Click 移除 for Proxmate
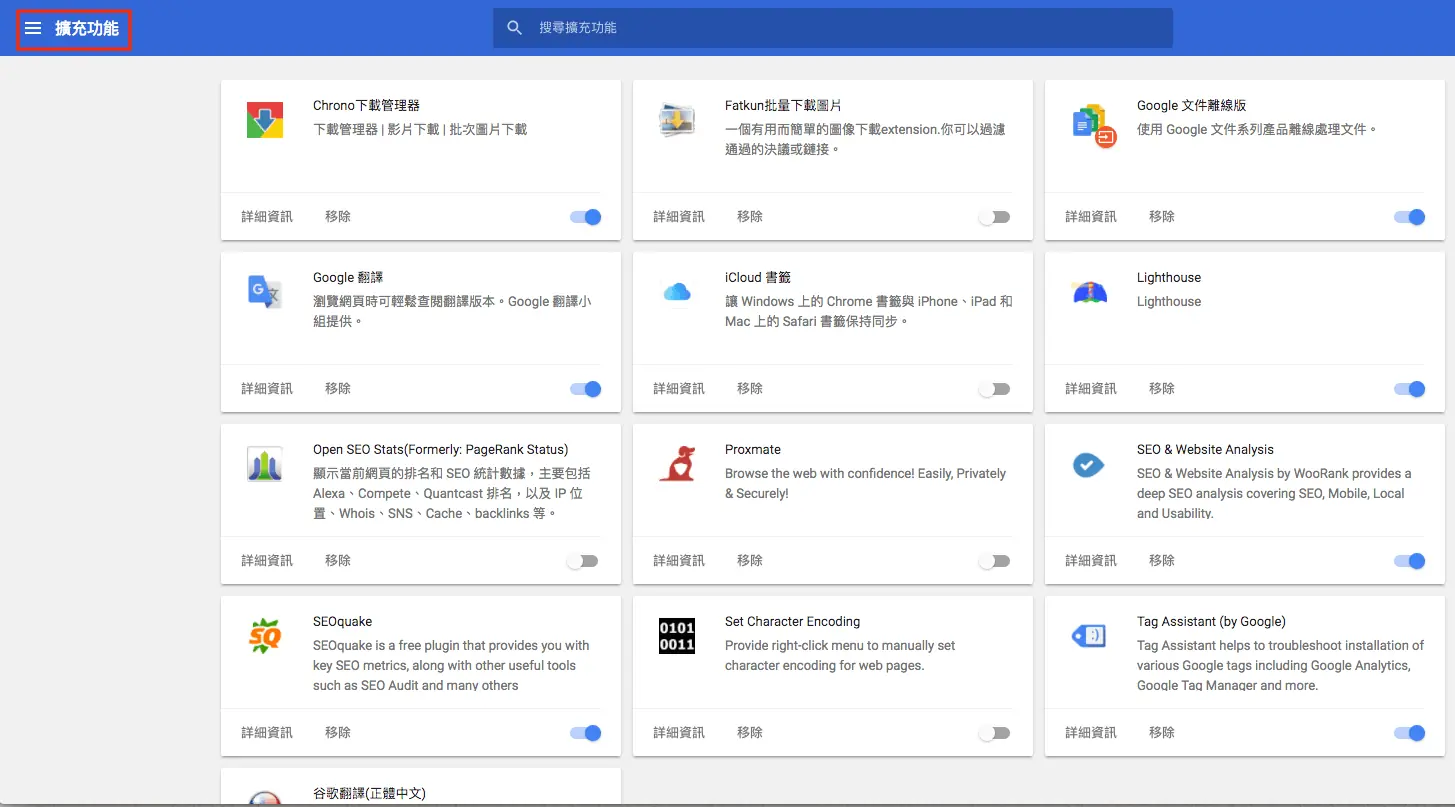This screenshot has width=1455, height=807. (750, 560)
